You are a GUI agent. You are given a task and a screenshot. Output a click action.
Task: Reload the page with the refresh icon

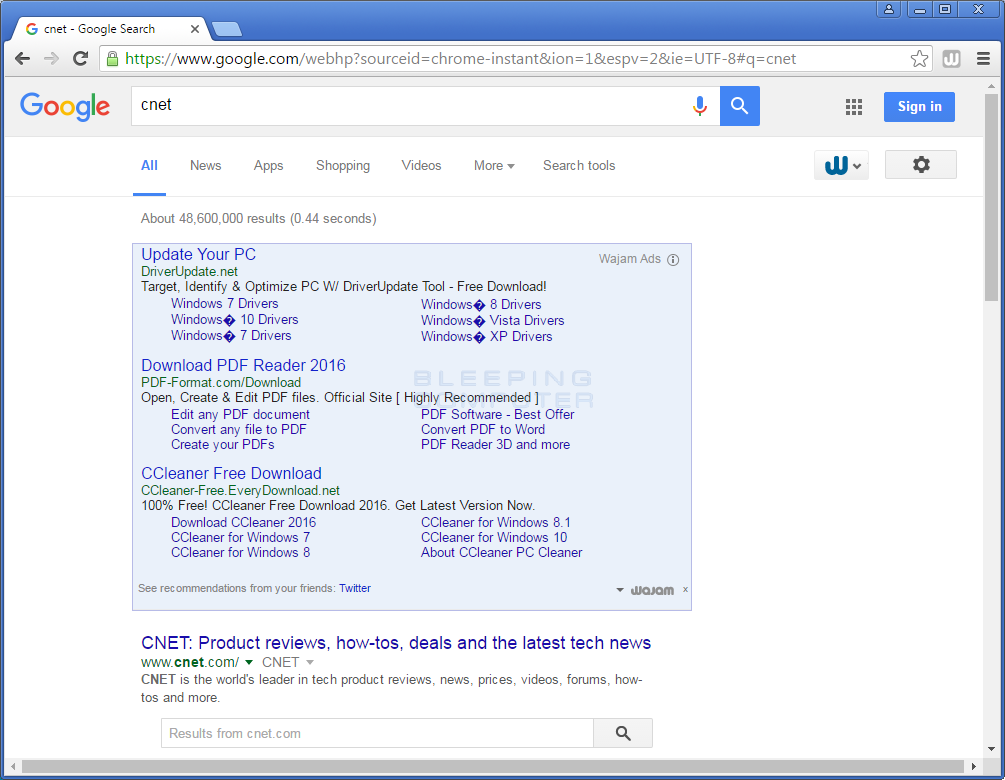pyautogui.click(x=80, y=59)
